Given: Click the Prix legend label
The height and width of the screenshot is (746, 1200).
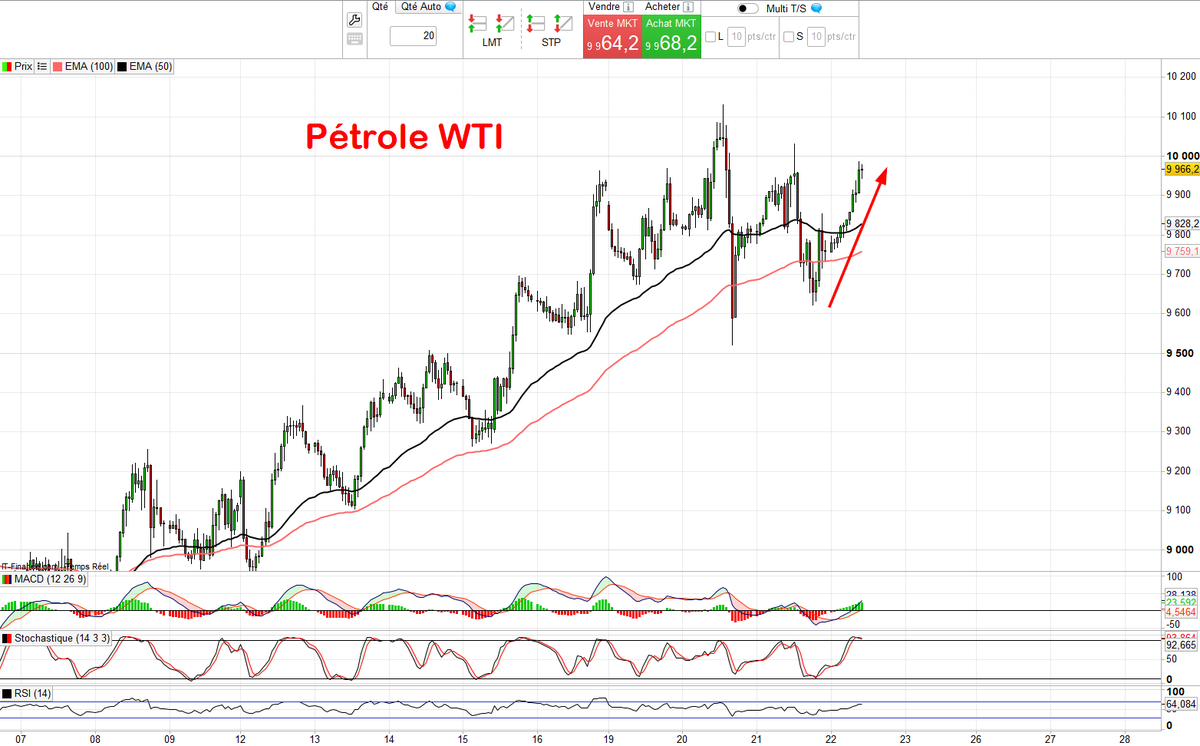Looking at the screenshot, I should 24,66.
